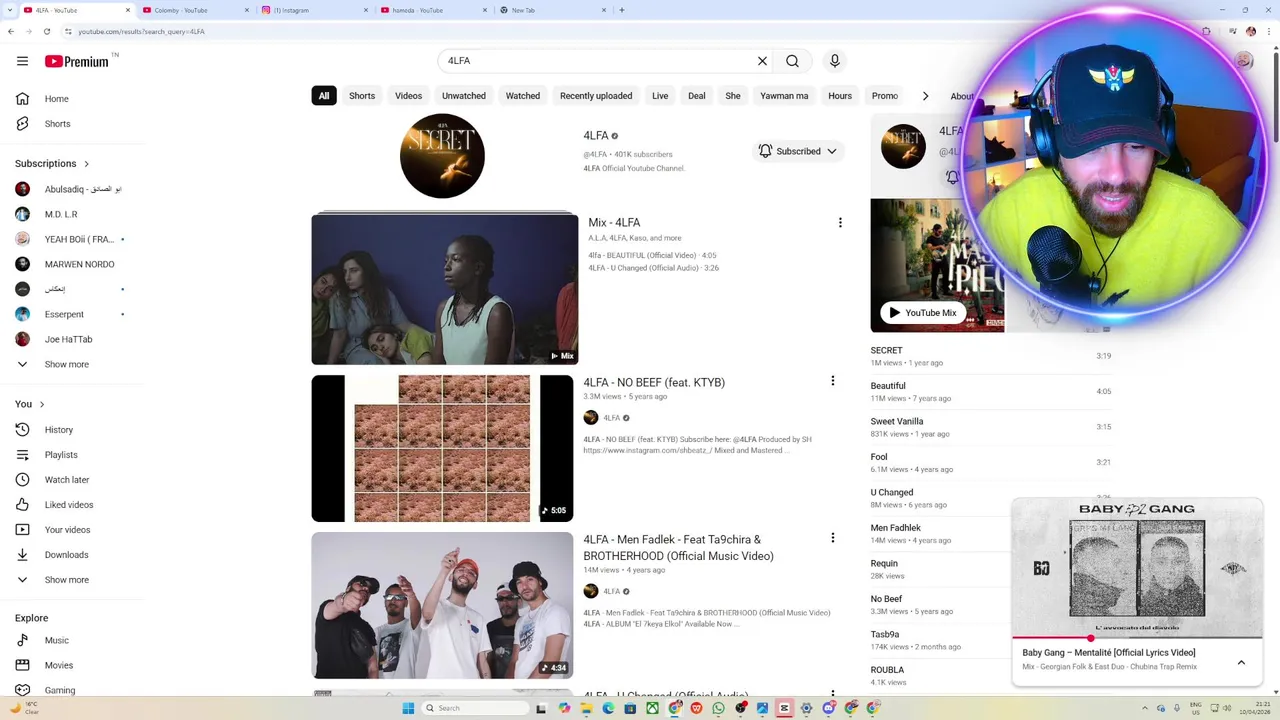Expand Show more under Subscriptions

point(66,364)
